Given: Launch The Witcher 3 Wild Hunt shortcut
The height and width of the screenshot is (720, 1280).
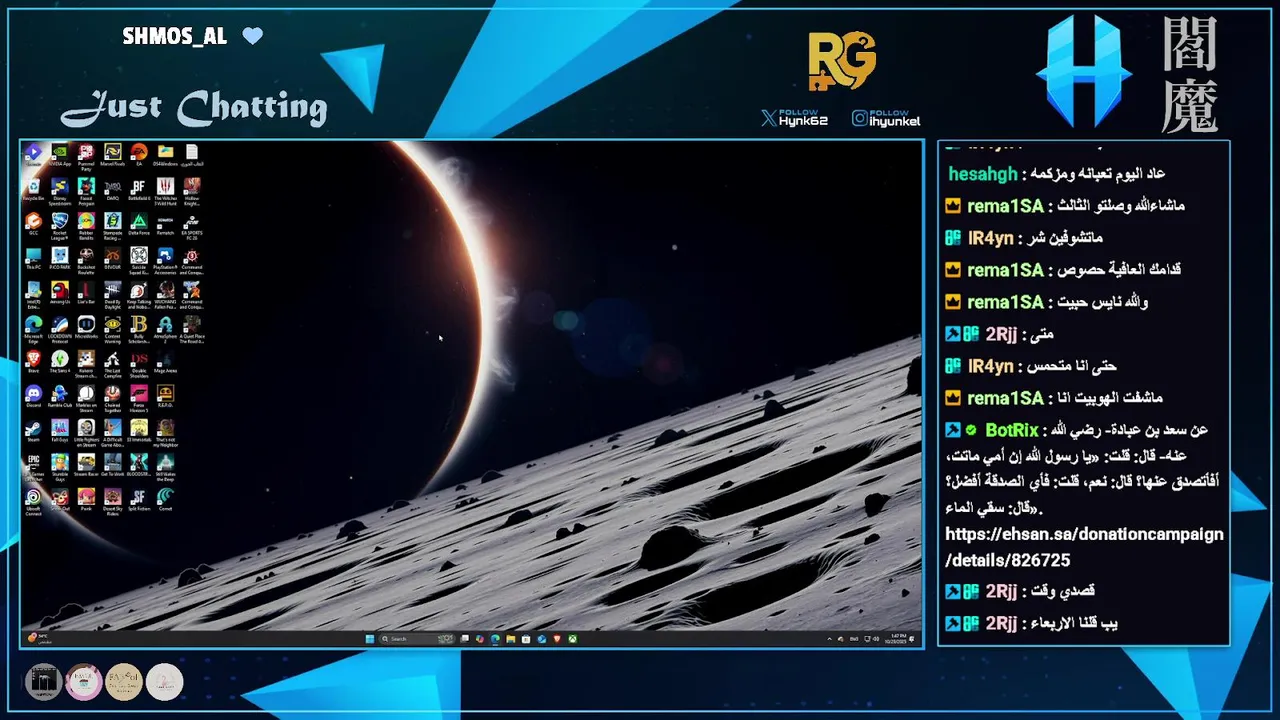Looking at the screenshot, I should 165,191.
